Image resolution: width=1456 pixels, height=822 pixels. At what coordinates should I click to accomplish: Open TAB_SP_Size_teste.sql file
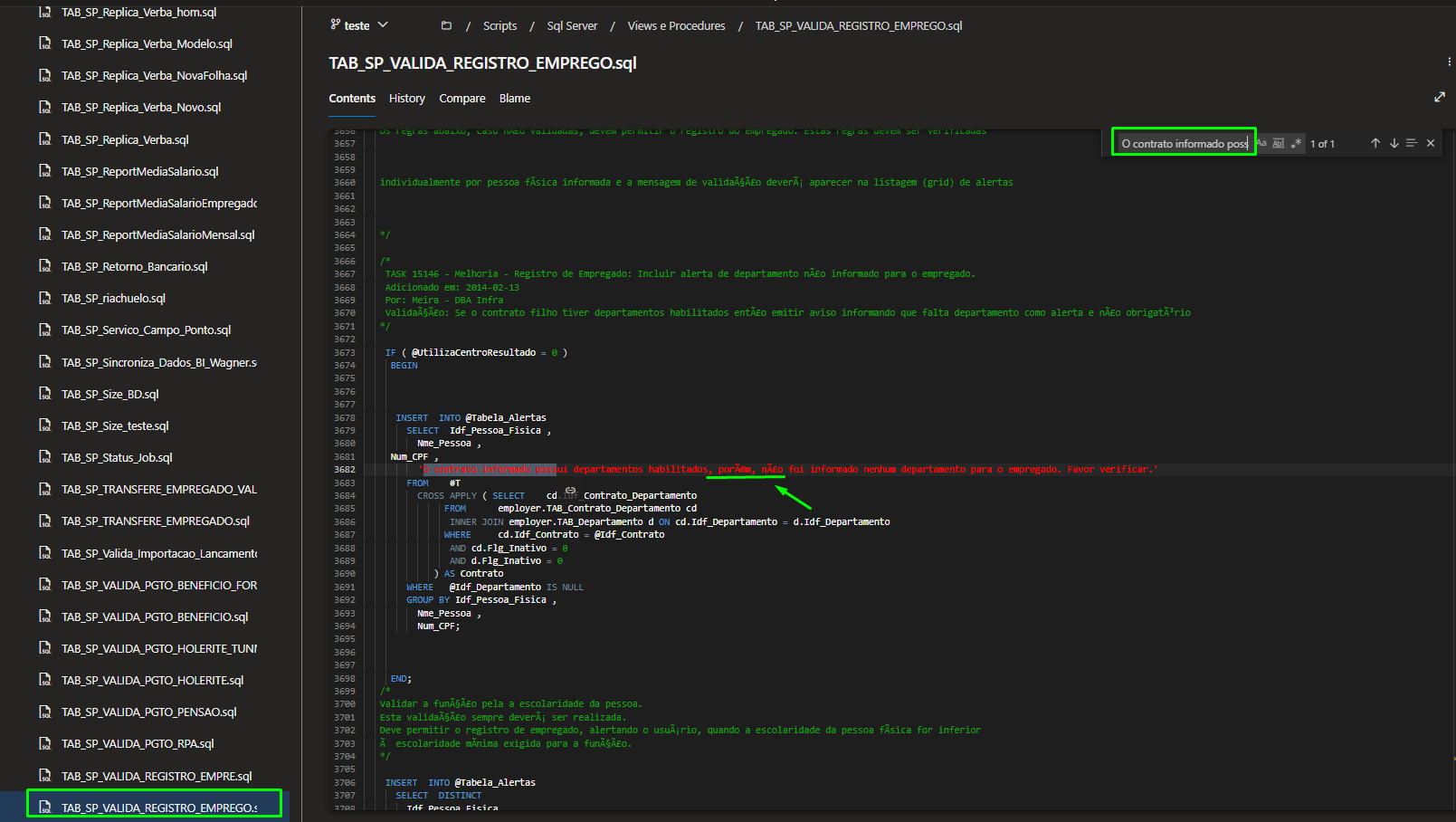point(115,425)
